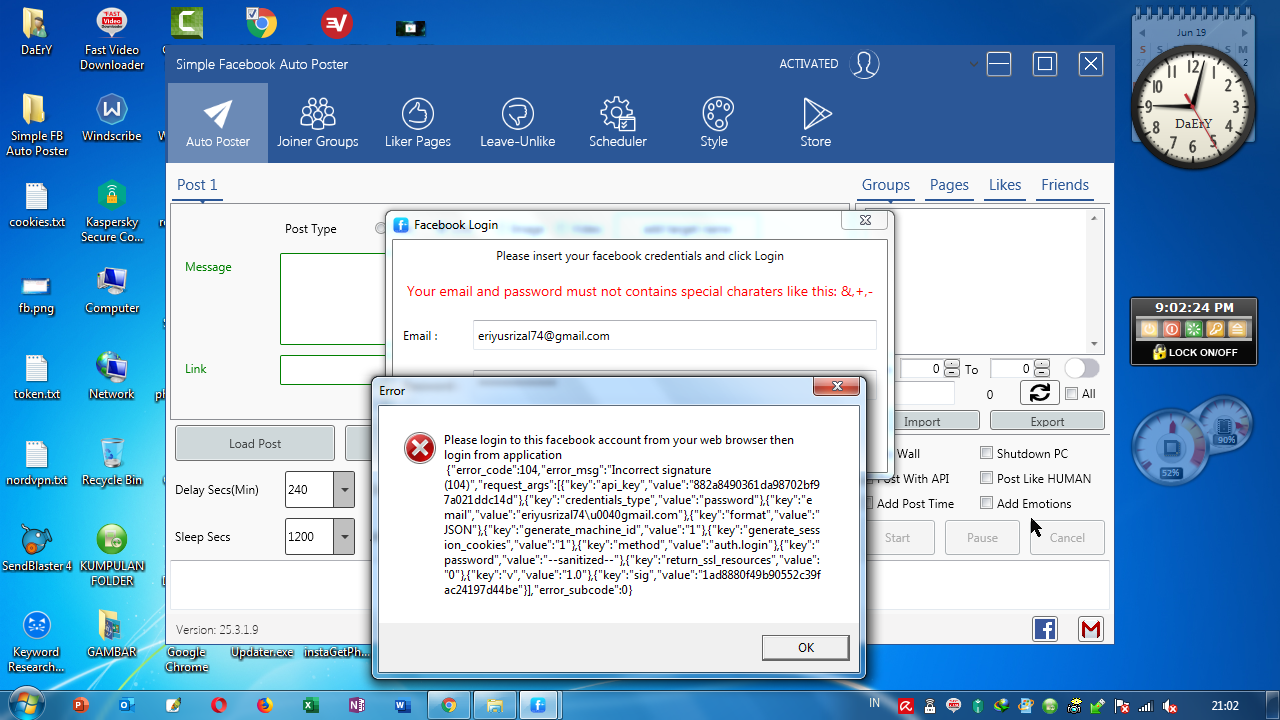1280x720 pixels.
Task: Select the KUMPULAN FOLDER desktop icon
Action: pyautogui.click(x=112, y=554)
